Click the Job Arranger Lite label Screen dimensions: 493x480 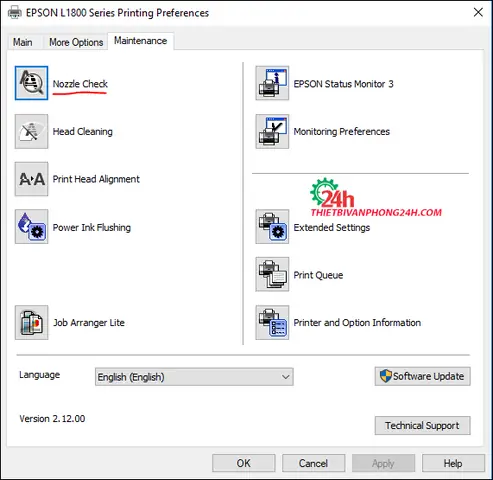tap(89, 323)
